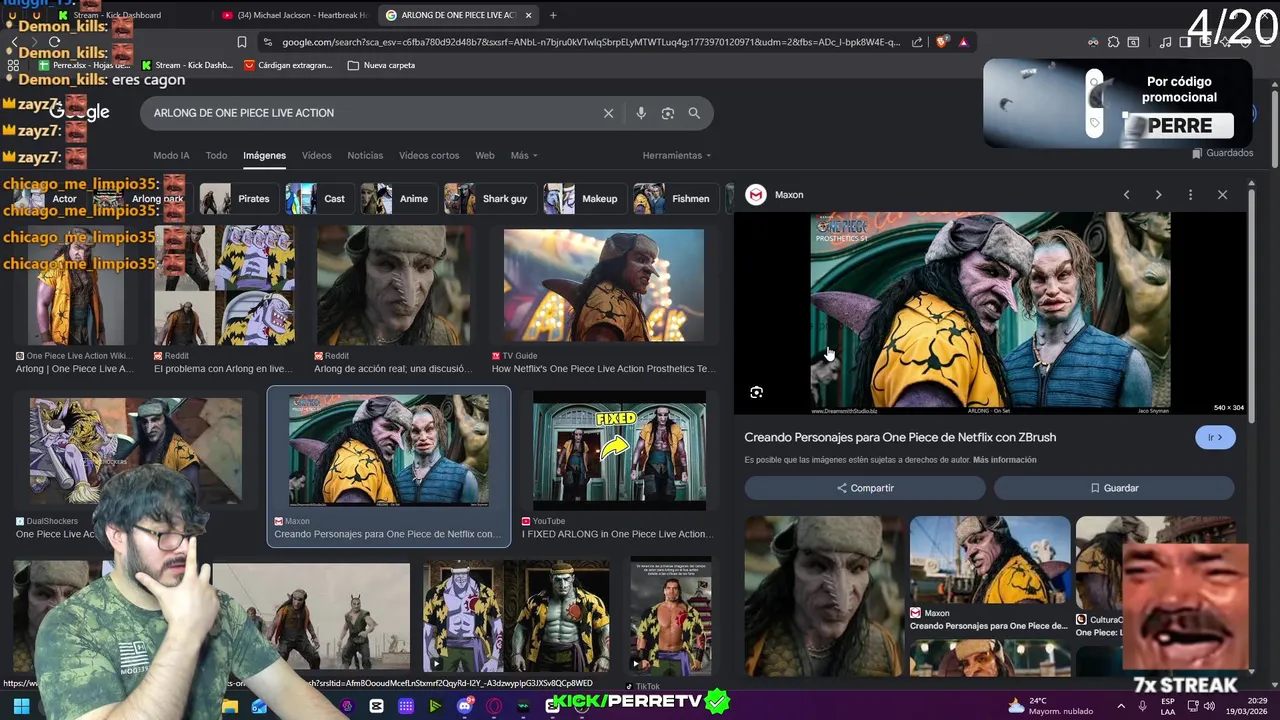Click into the Google search input field
The image size is (1280, 720).
point(370,113)
